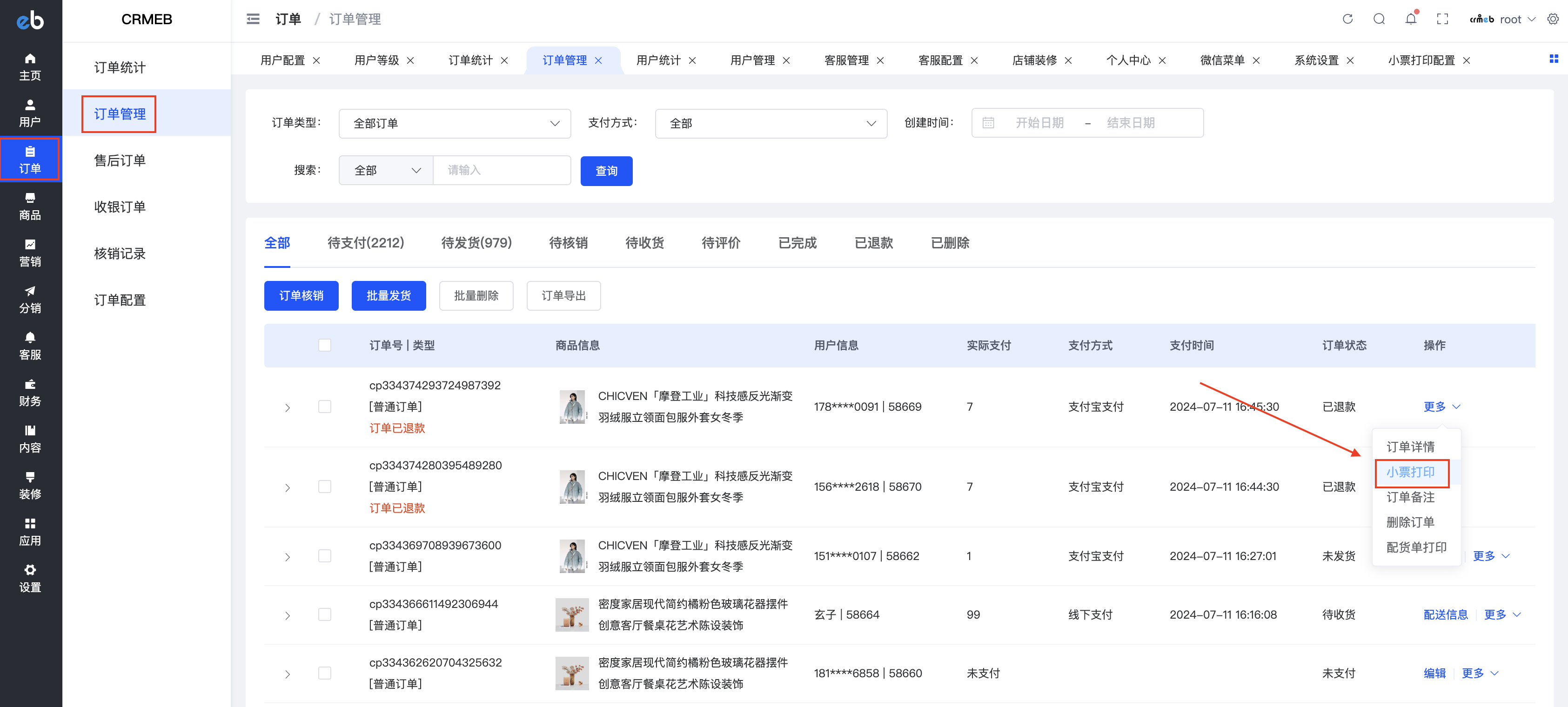
Task: Toggle fullscreen mode icon
Action: pos(1442,19)
